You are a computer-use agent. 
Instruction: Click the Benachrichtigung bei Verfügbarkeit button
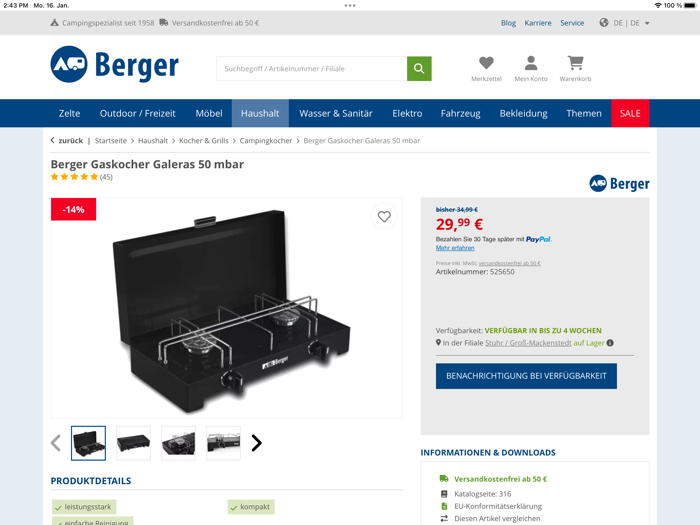pyautogui.click(x=526, y=376)
